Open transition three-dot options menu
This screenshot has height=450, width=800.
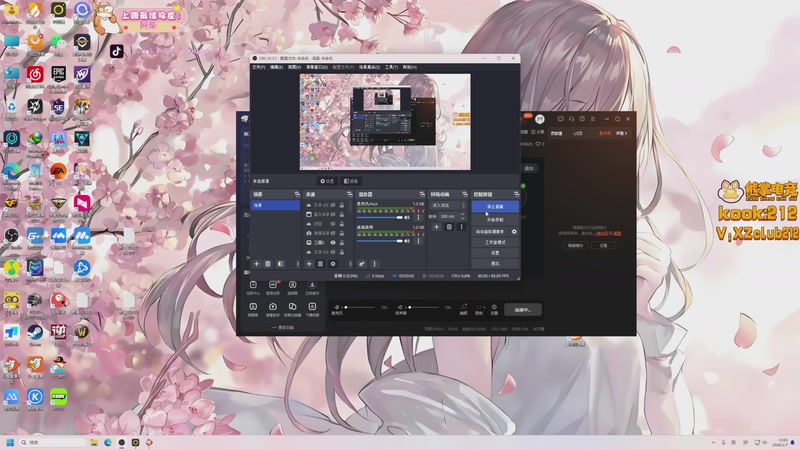click(x=462, y=227)
